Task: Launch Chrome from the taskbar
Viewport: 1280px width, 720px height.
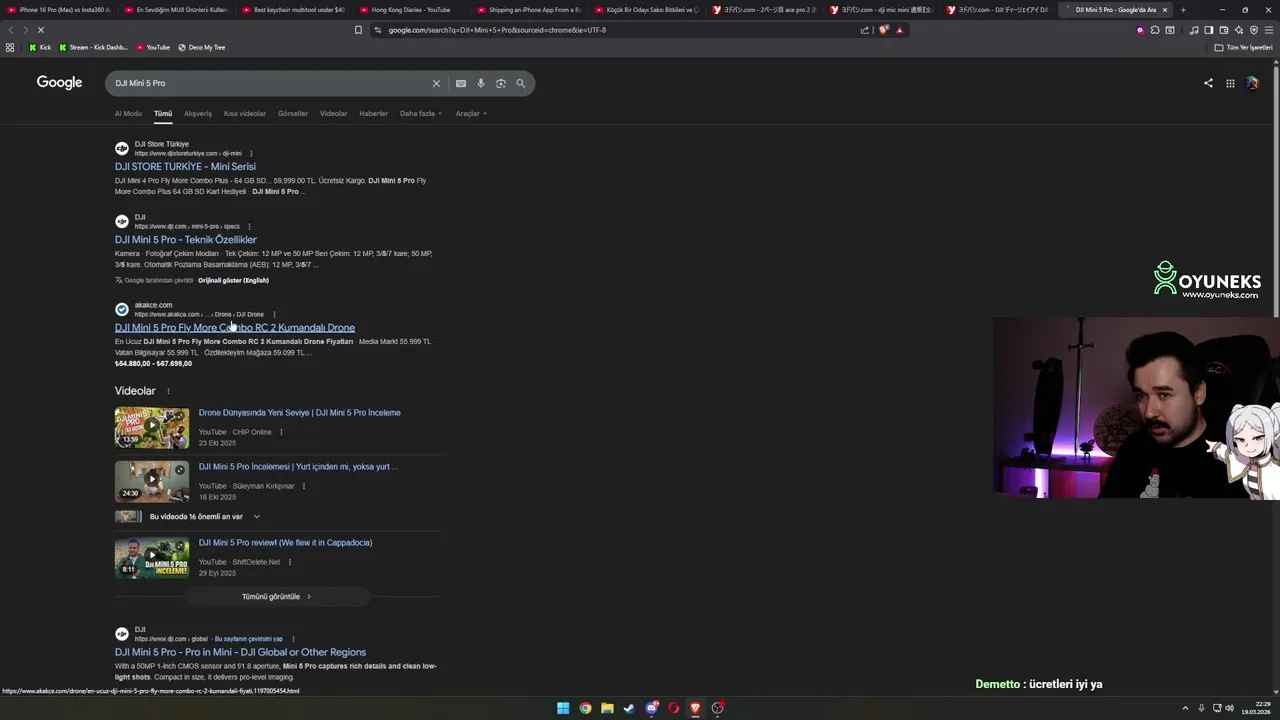Action: pyautogui.click(x=585, y=708)
